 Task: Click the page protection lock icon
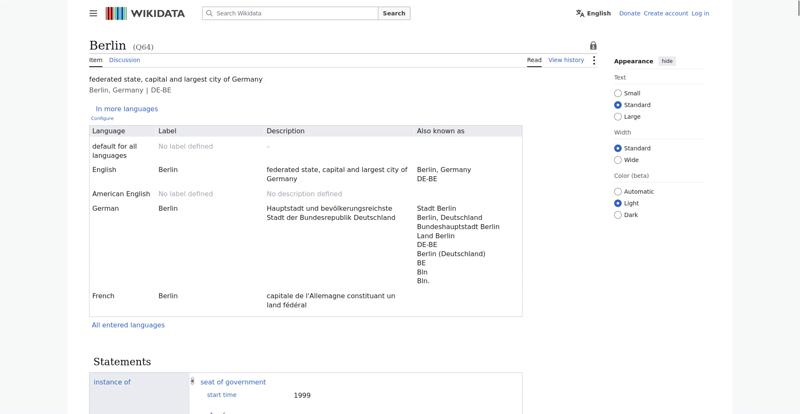point(593,45)
